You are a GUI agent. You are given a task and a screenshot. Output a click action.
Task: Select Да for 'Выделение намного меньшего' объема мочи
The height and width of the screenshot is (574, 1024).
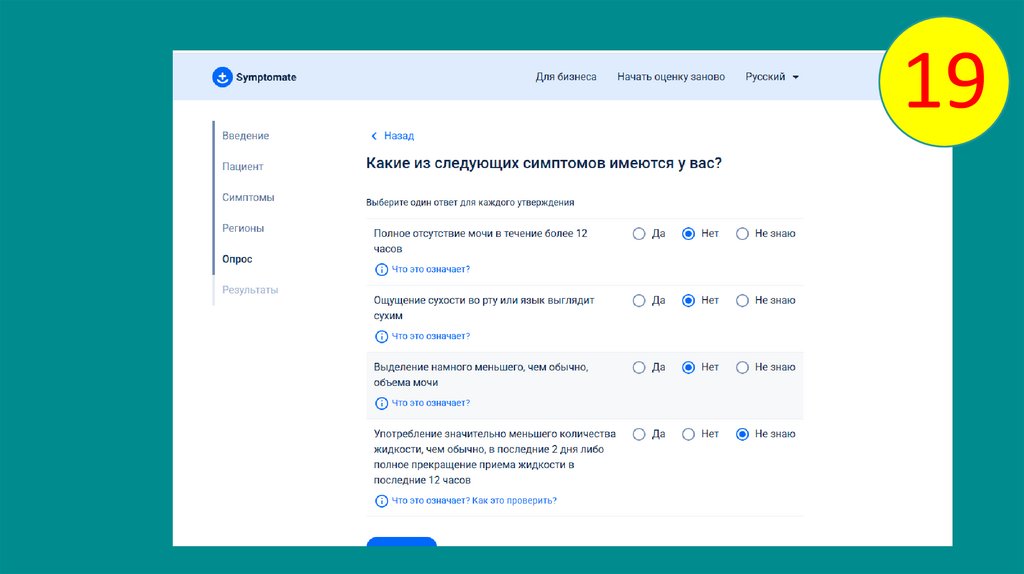click(639, 367)
